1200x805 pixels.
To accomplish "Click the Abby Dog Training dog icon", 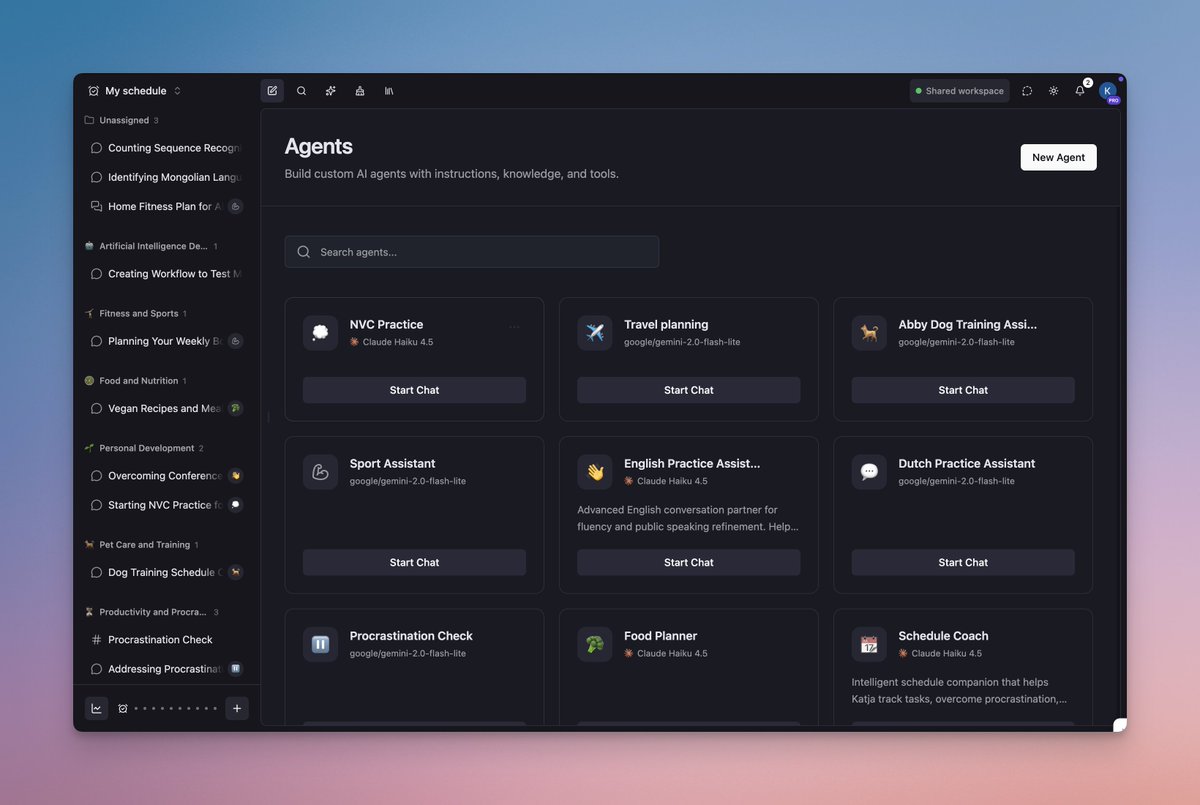I will pyautogui.click(x=869, y=333).
